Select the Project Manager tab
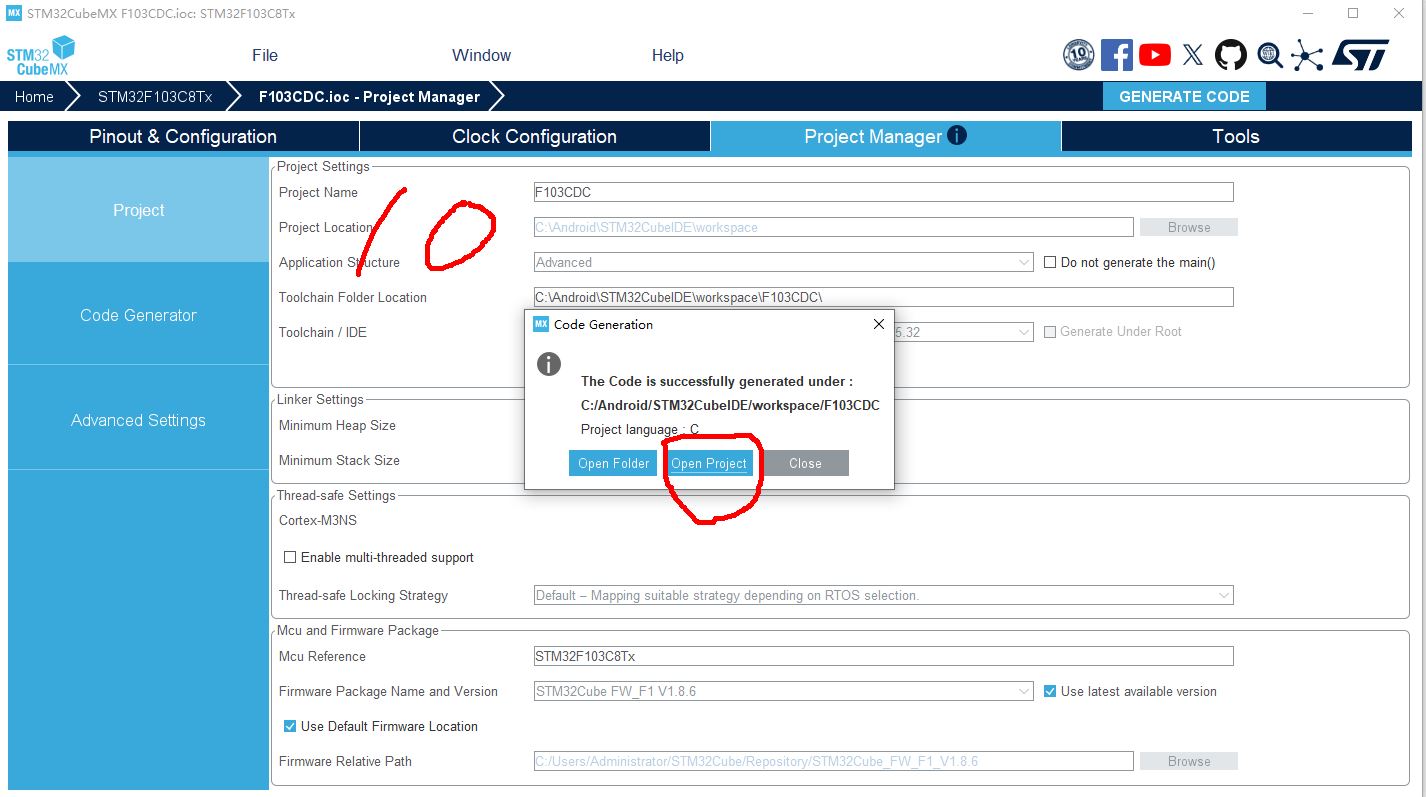The width and height of the screenshot is (1426, 797). coord(885,136)
